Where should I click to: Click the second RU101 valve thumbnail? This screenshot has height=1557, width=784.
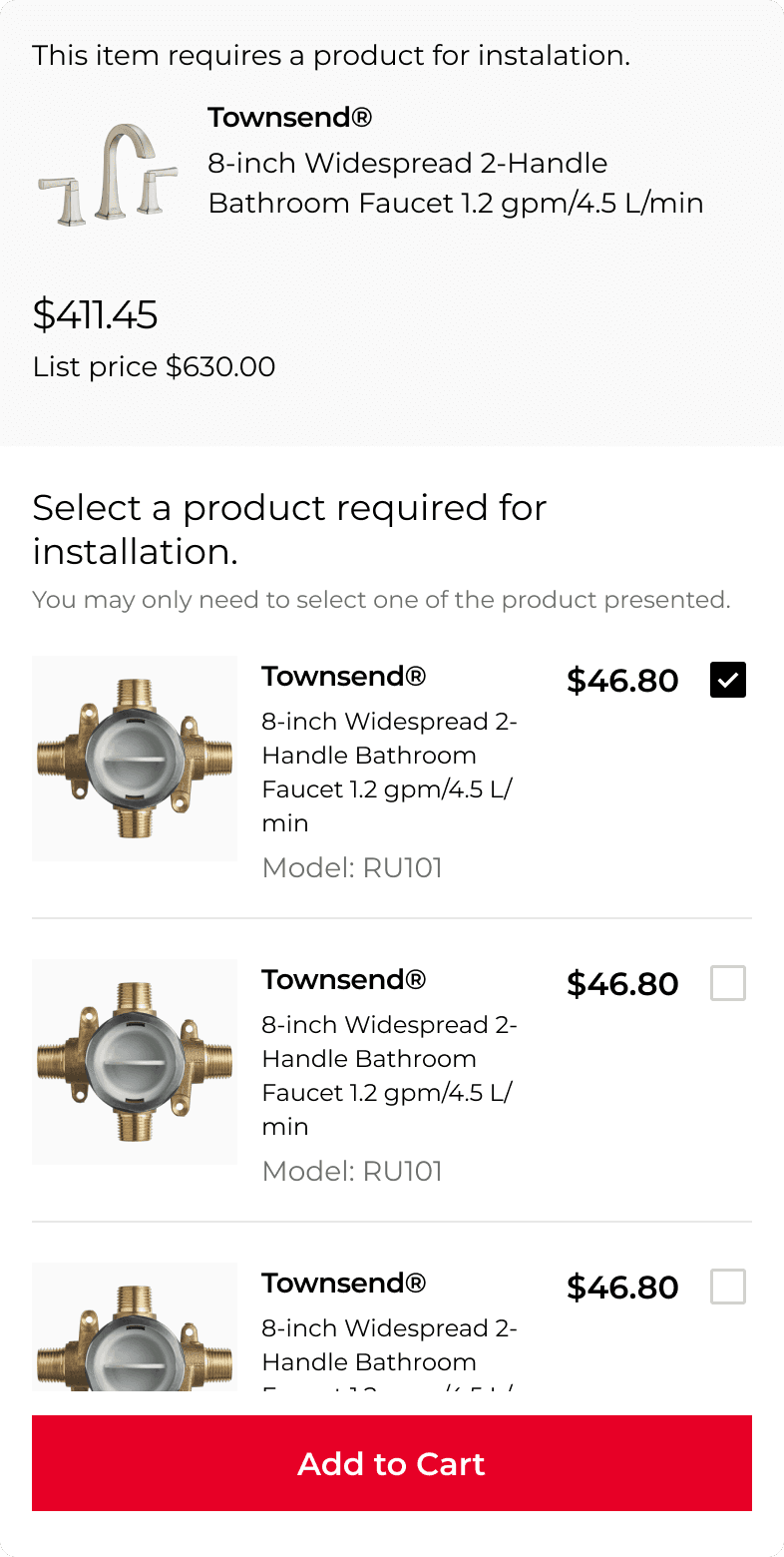tap(134, 1062)
